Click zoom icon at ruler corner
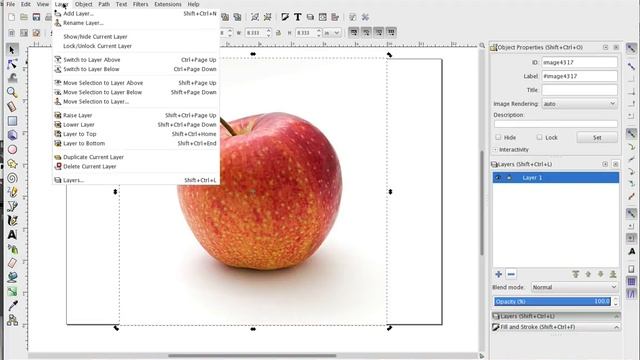640x360 pixels. tap(482, 45)
